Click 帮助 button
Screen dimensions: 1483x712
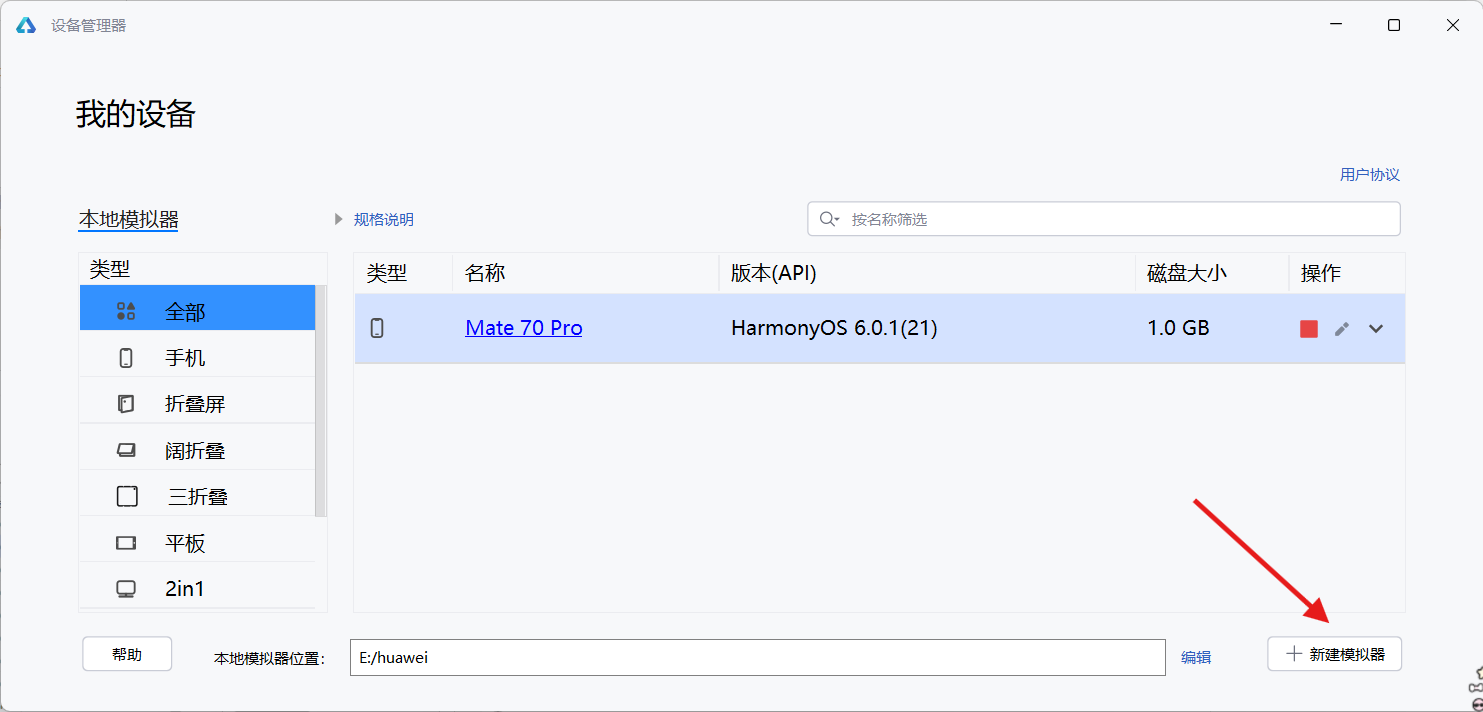(x=127, y=654)
